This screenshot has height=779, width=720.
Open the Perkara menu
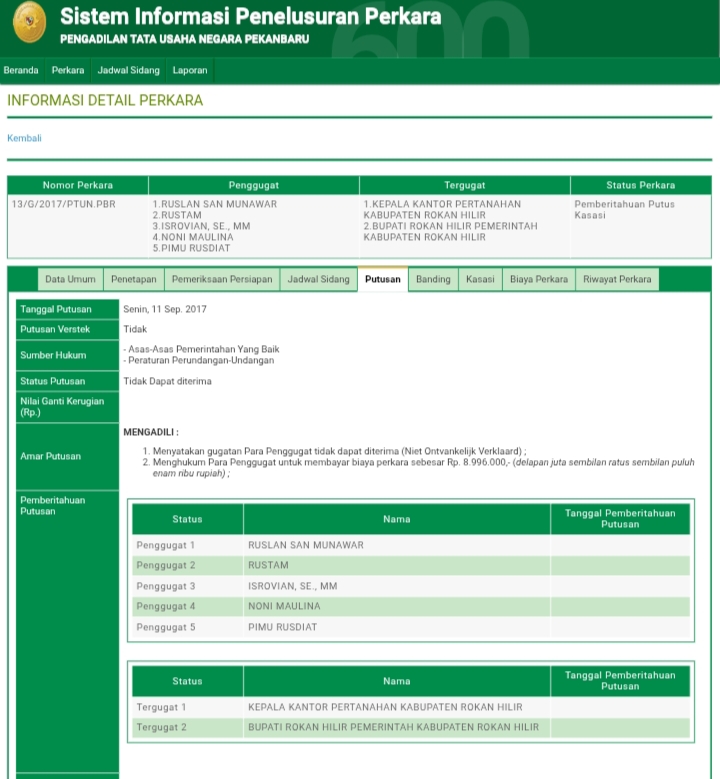[x=68, y=70]
